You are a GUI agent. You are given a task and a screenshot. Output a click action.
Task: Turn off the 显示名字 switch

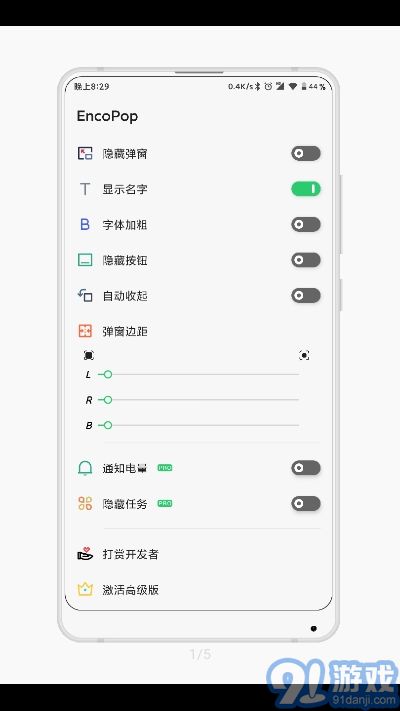pyautogui.click(x=306, y=189)
